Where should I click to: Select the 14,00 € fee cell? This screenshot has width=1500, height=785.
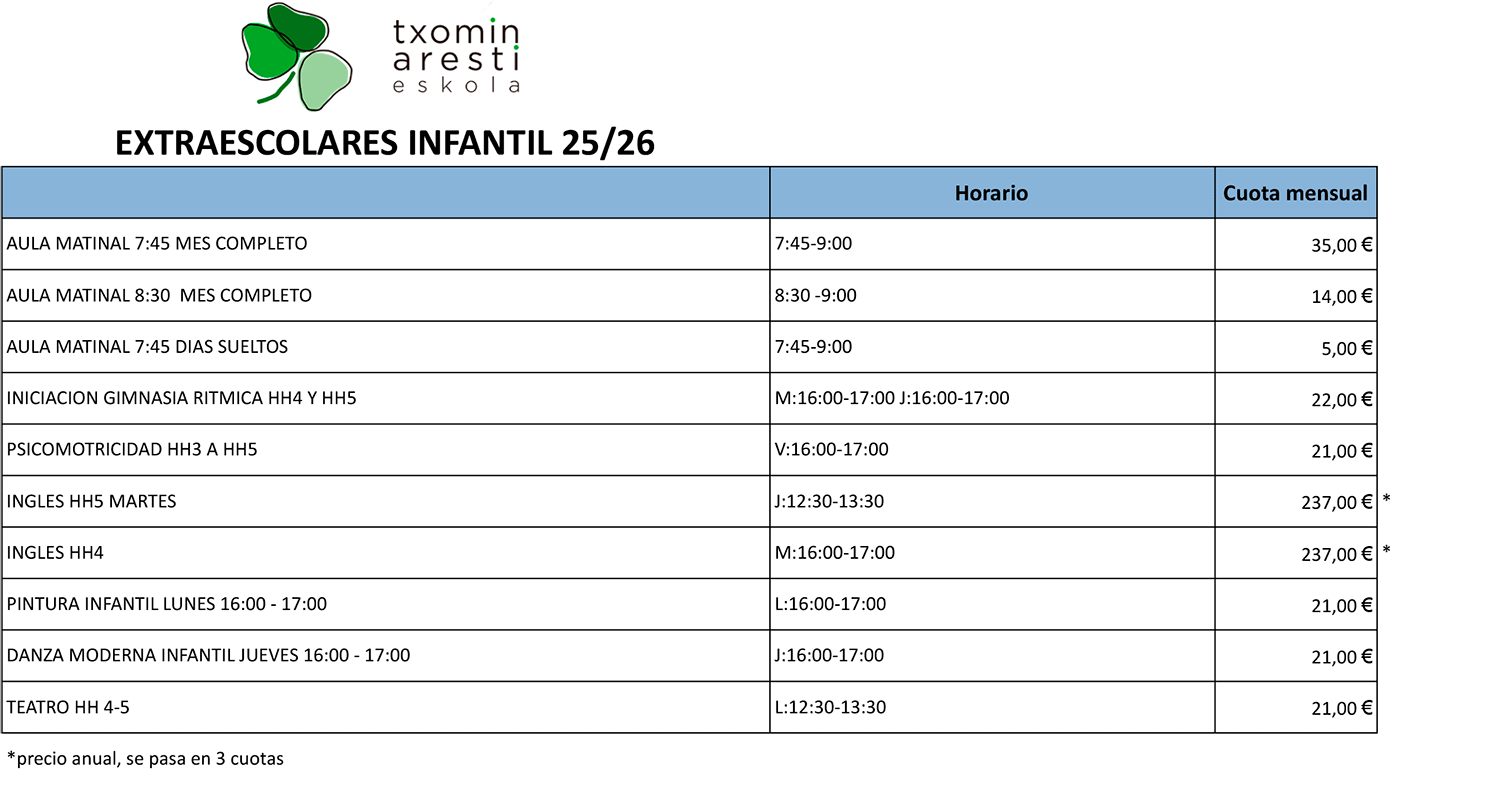pyautogui.click(x=1341, y=297)
